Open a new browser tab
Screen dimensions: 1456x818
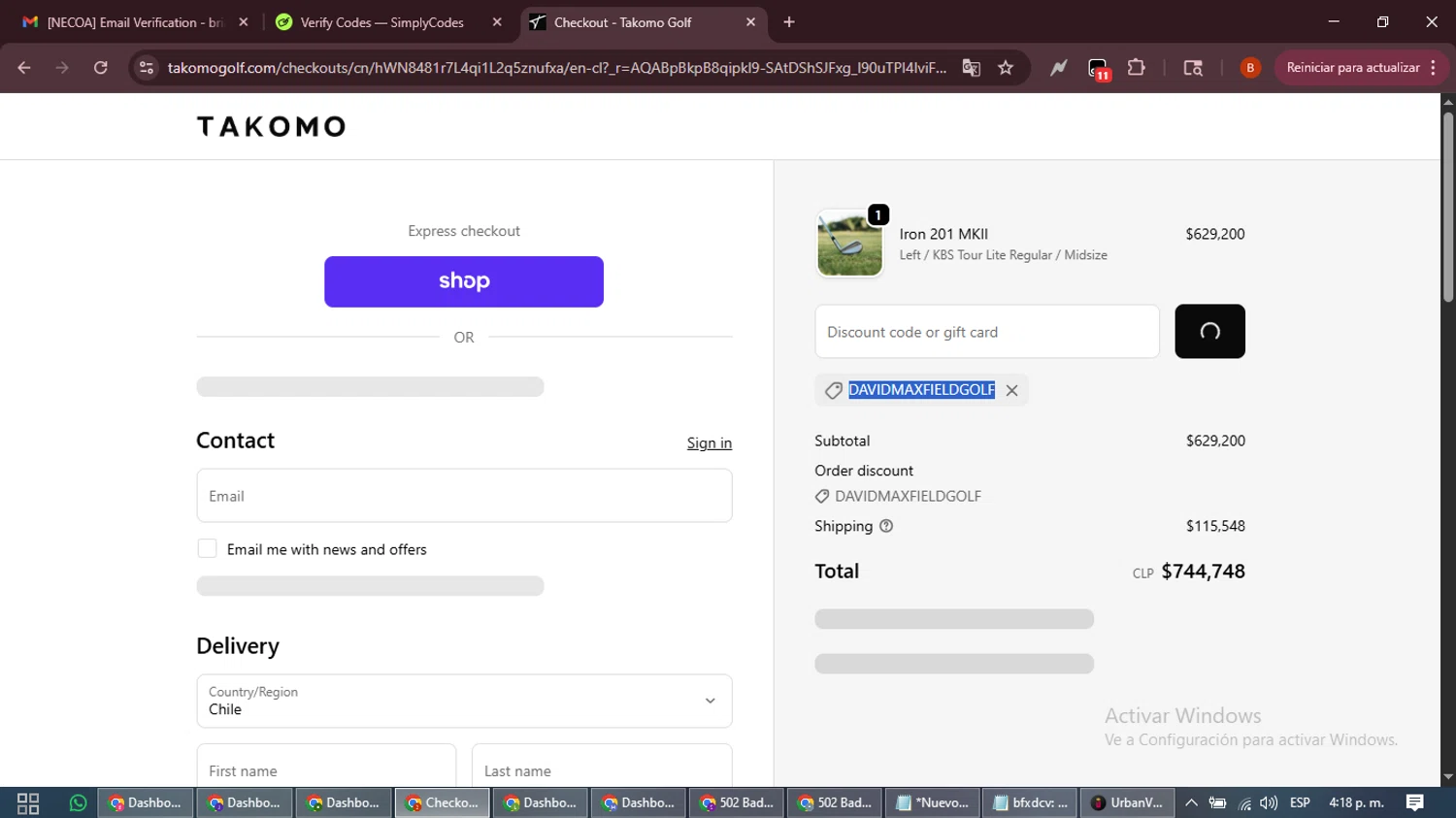[789, 22]
